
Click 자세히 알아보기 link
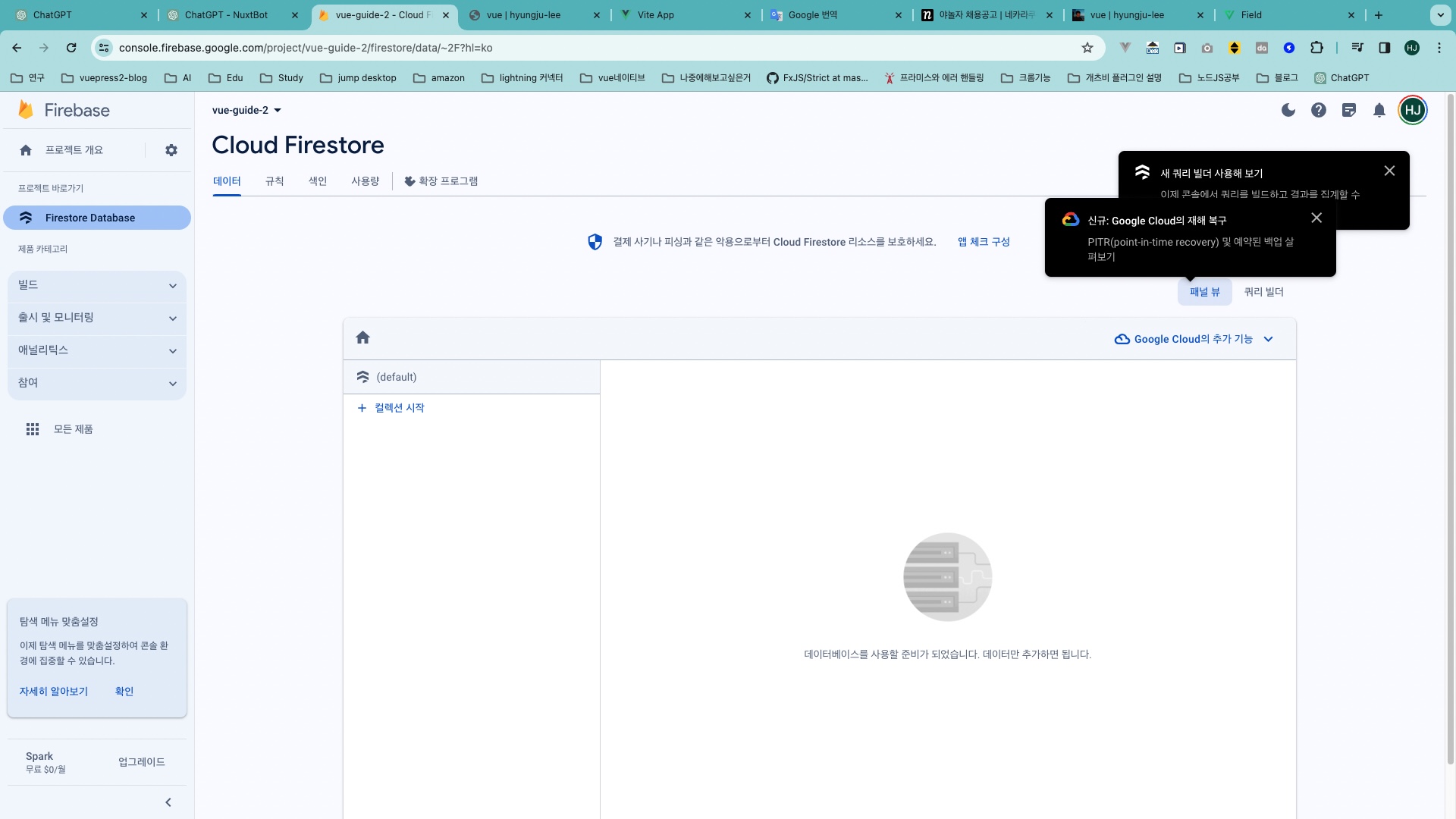(54, 692)
